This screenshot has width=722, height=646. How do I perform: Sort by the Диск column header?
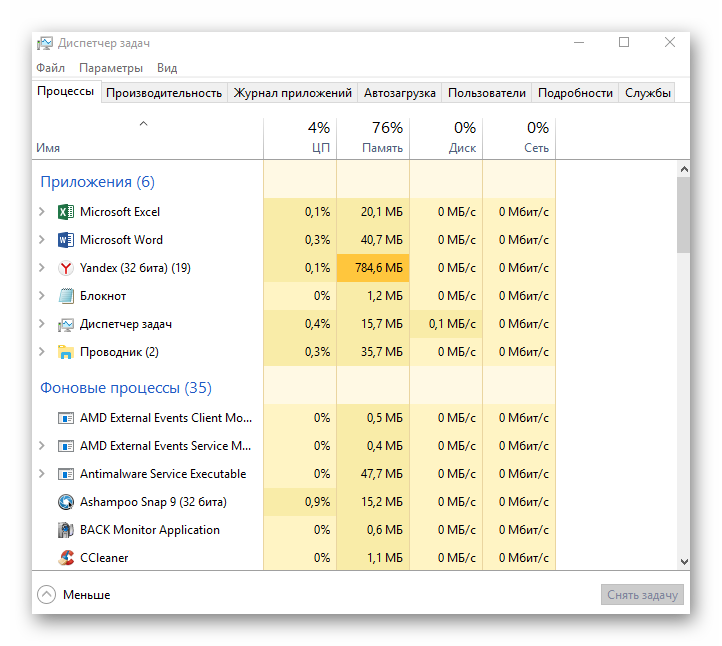(x=446, y=138)
